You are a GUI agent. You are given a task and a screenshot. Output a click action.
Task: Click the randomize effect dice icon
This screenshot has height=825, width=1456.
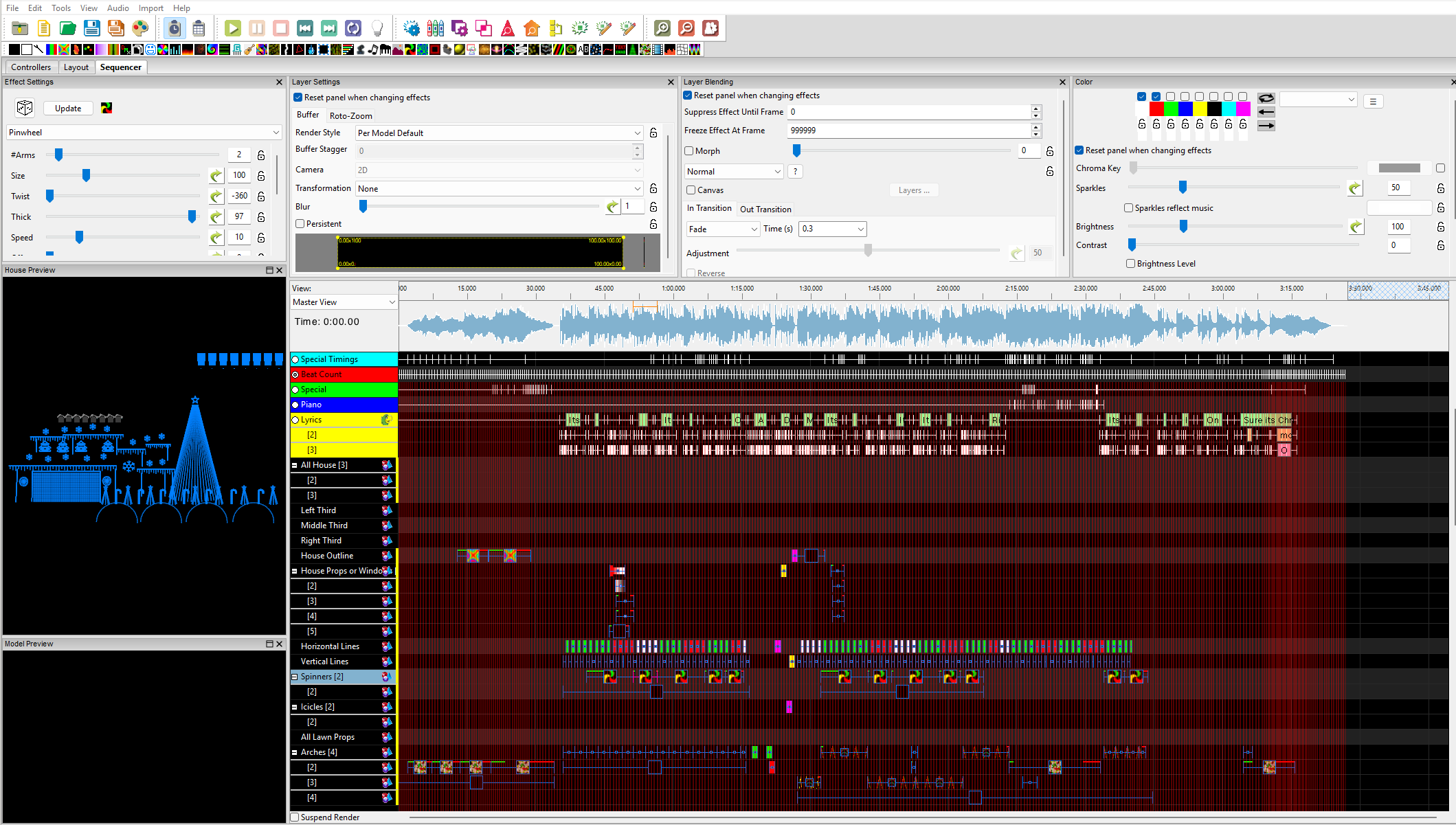click(x=25, y=108)
